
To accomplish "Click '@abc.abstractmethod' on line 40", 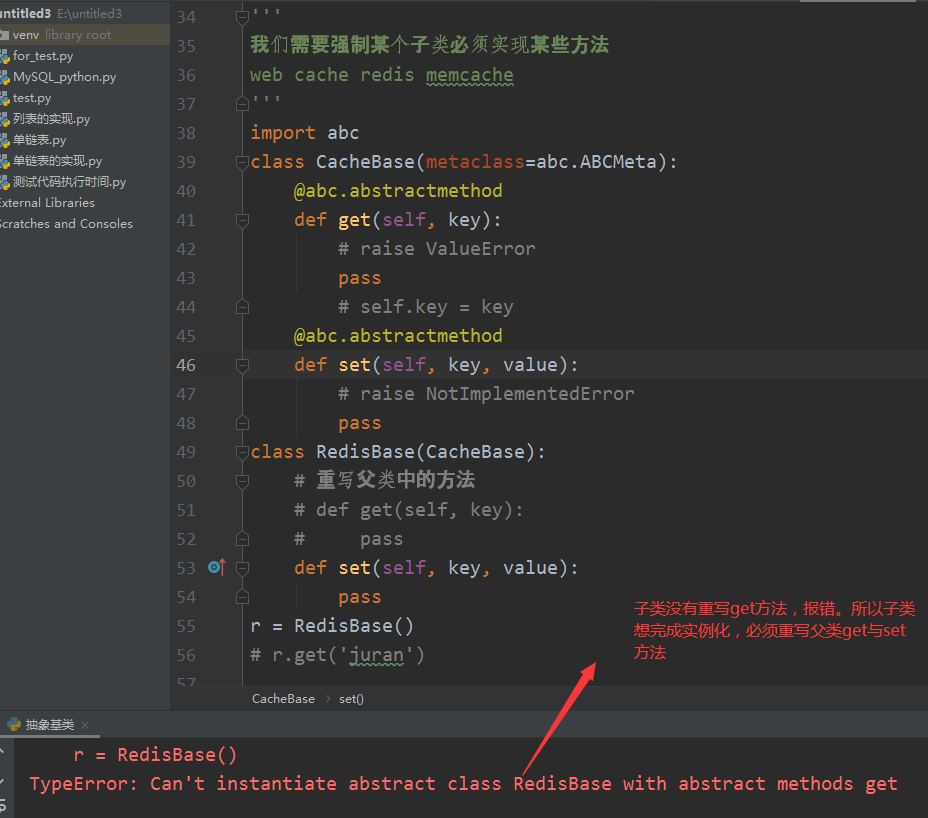I will [398, 191].
